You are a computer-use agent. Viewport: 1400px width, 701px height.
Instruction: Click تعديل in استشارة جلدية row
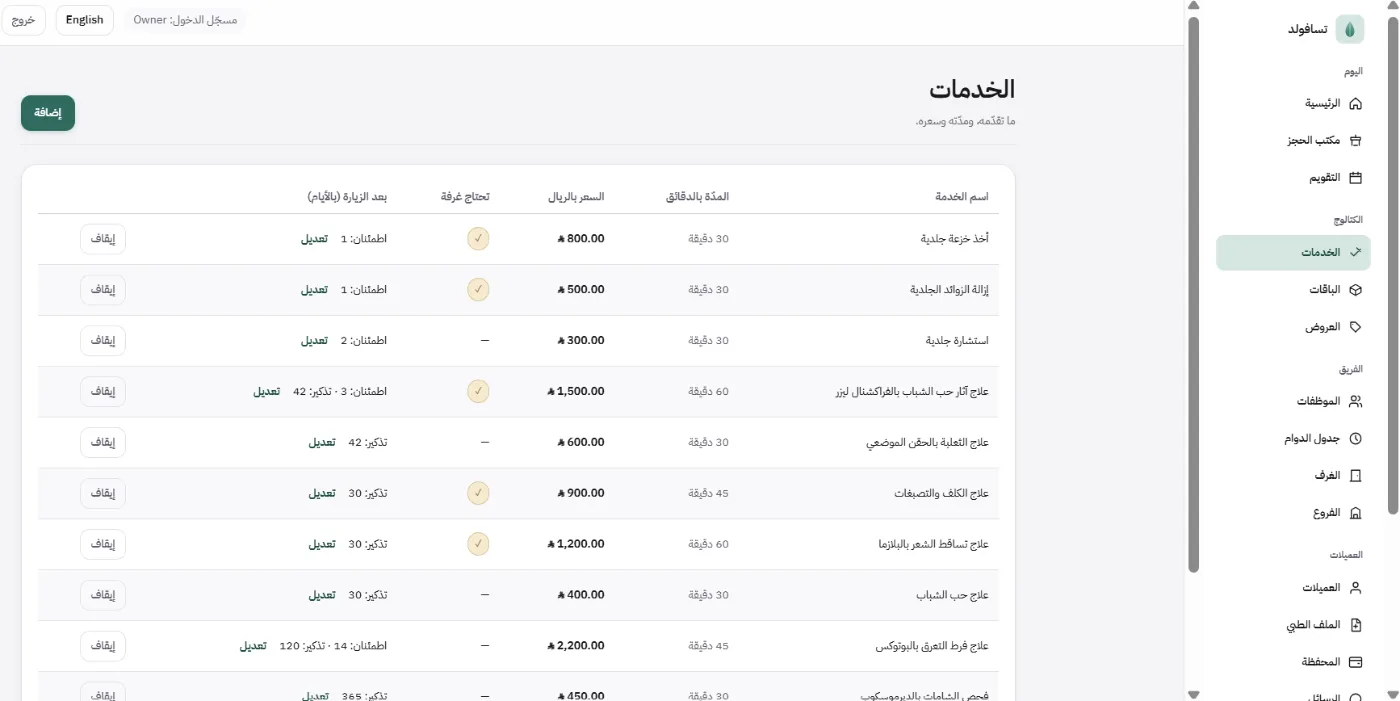314,341
